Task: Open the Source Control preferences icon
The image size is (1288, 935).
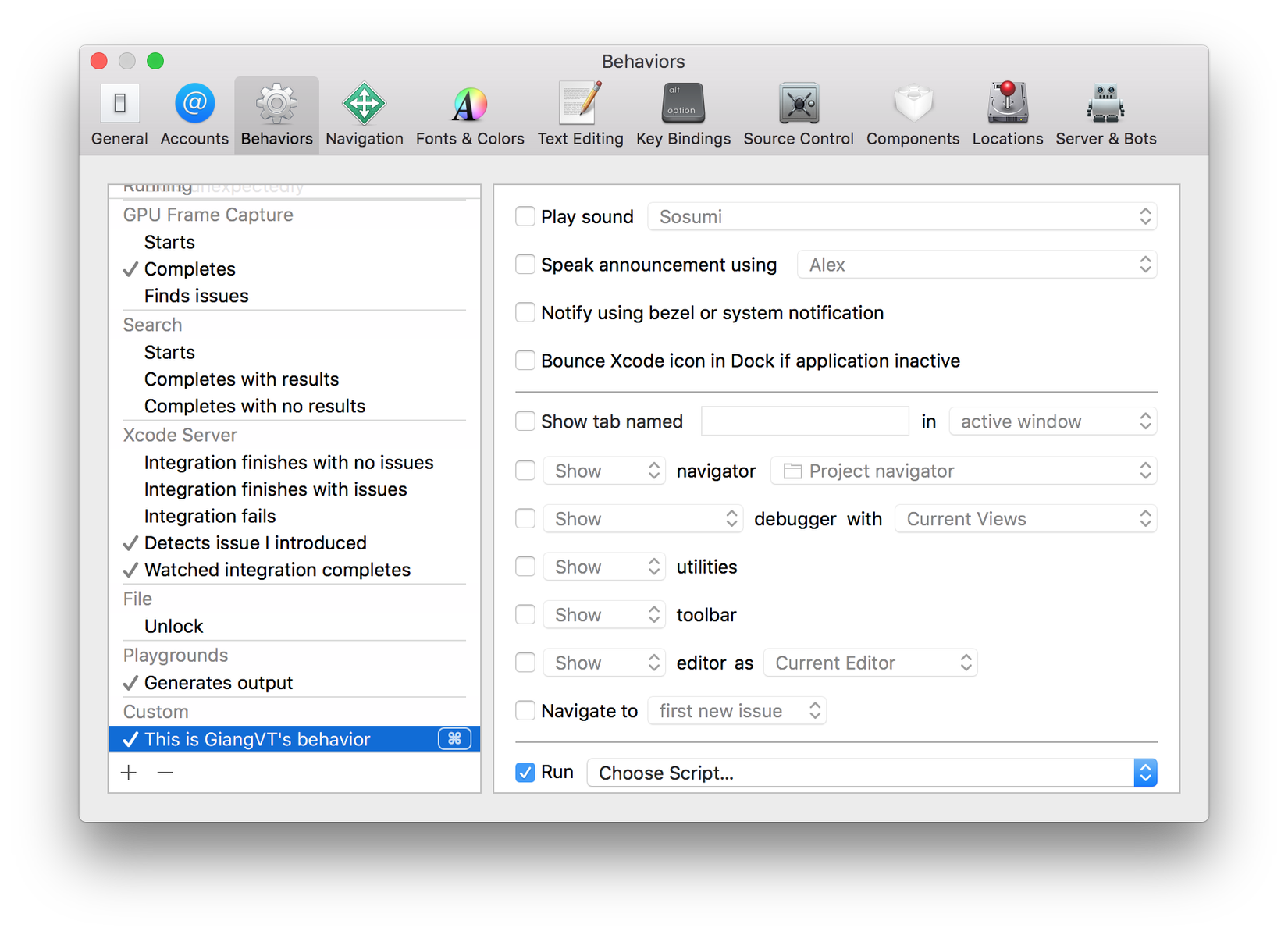Action: 799,115
